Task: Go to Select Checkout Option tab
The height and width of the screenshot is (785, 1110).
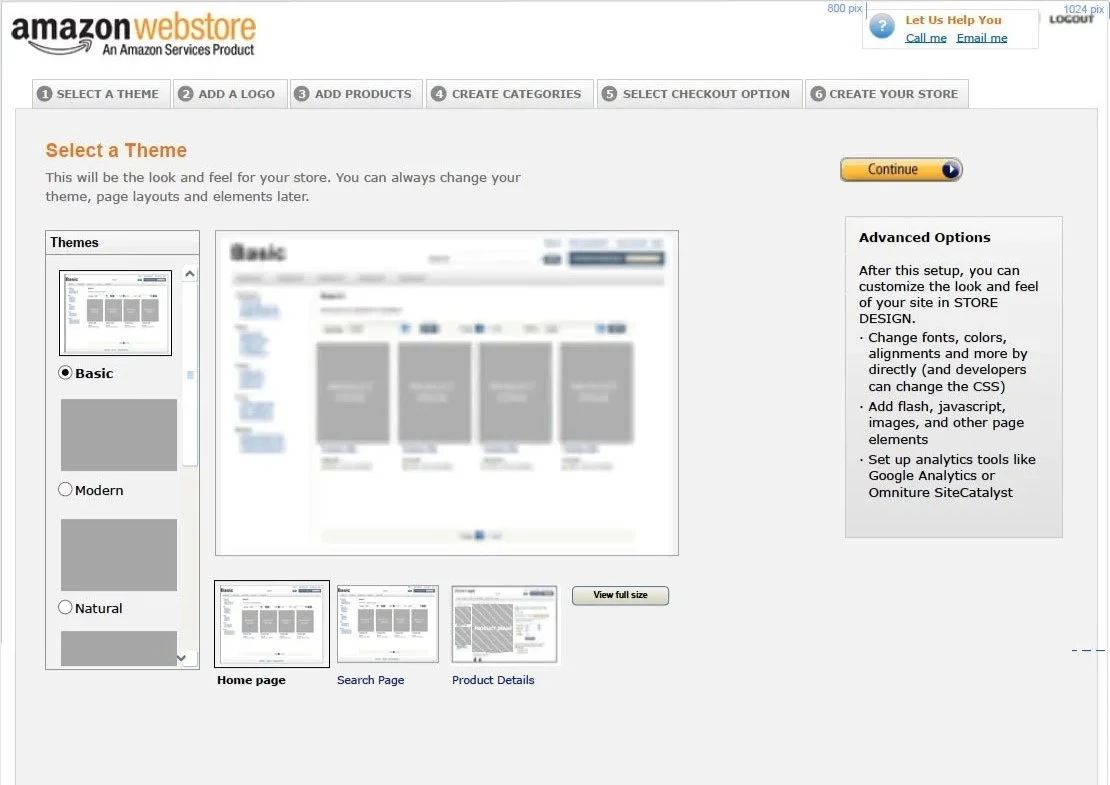Action: click(699, 94)
